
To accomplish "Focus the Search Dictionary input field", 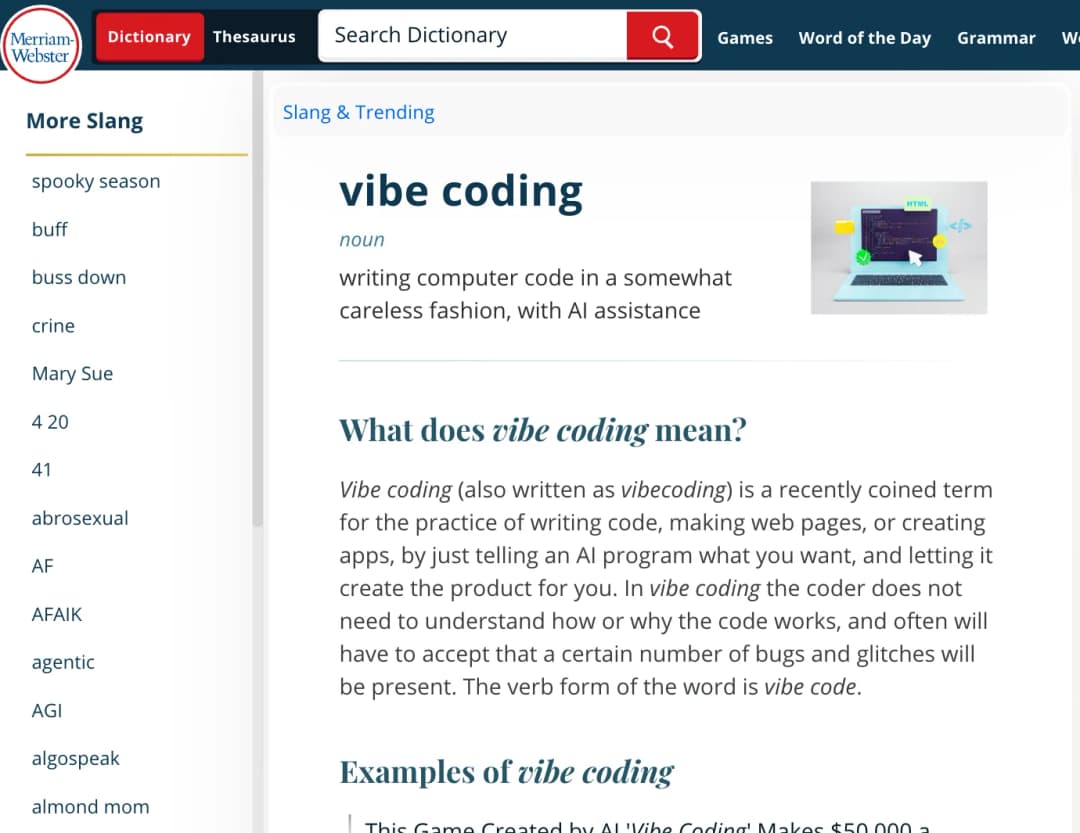I will pyautogui.click(x=473, y=36).
